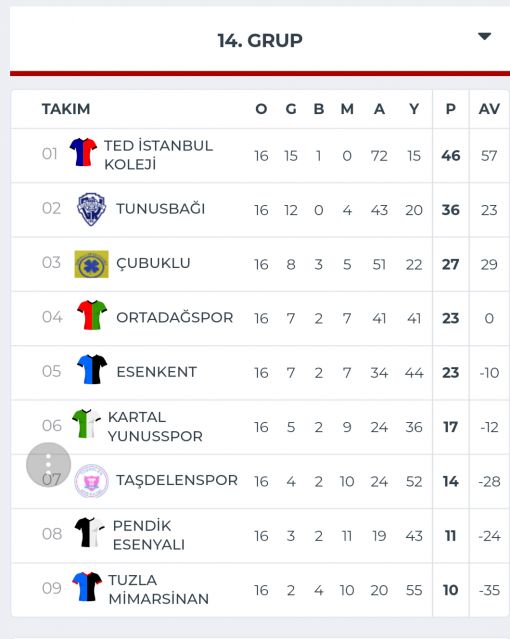Click the Çubuklu yellow club logo
510x639 pixels.
pyautogui.click(x=91, y=264)
